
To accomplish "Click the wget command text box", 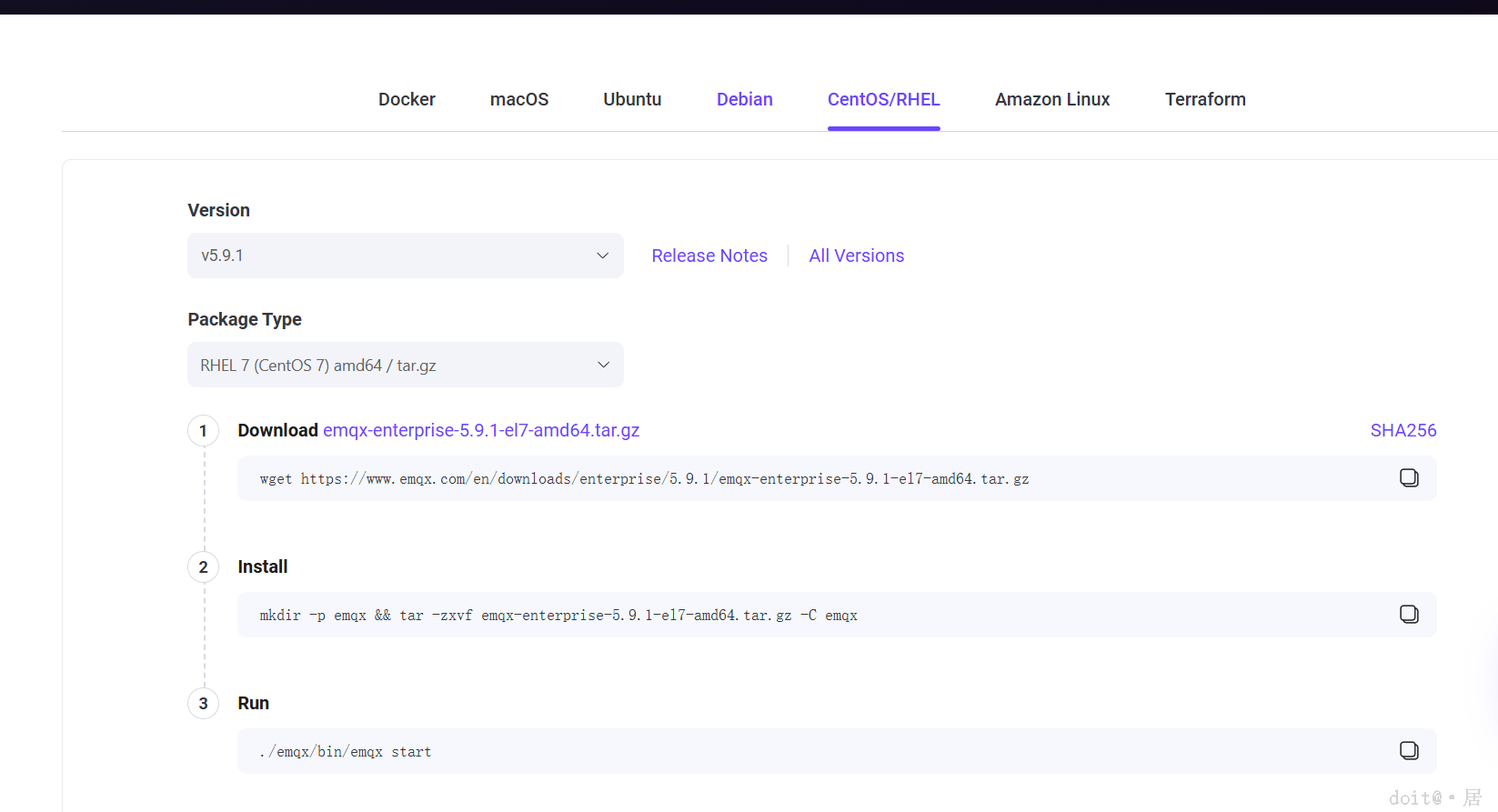I will pos(644,479).
